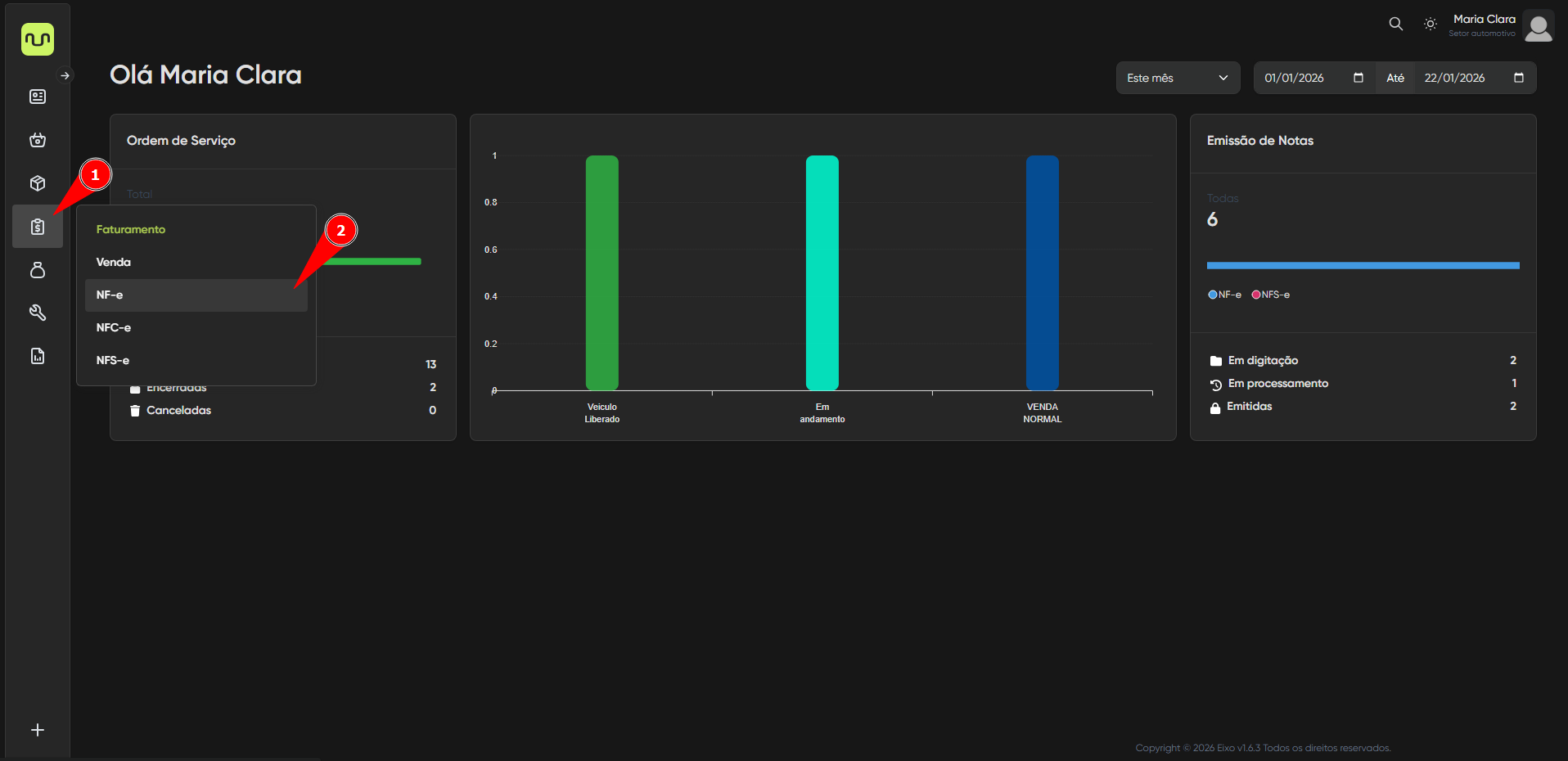Image resolution: width=1568 pixels, height=761 pixels.
Task: Choose Venda in the Faturamento menu
Action: pos(114,262)
